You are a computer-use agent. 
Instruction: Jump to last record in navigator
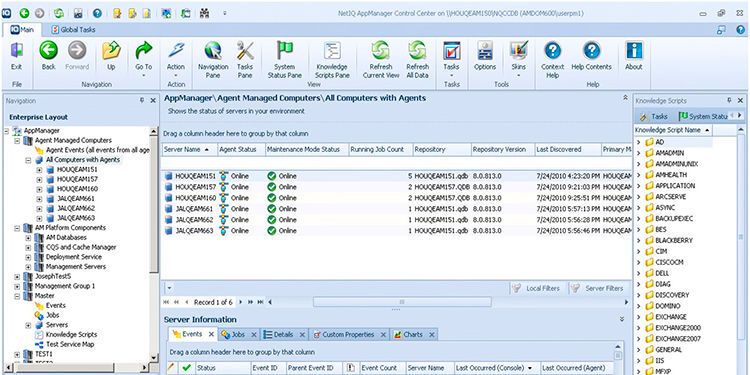click(260, 302)
